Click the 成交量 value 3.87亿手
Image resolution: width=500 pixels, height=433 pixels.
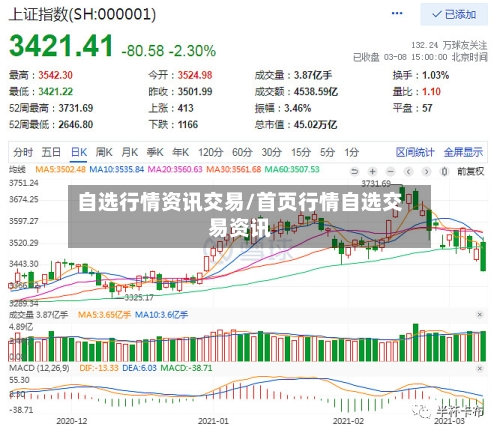tap(313, 75)
